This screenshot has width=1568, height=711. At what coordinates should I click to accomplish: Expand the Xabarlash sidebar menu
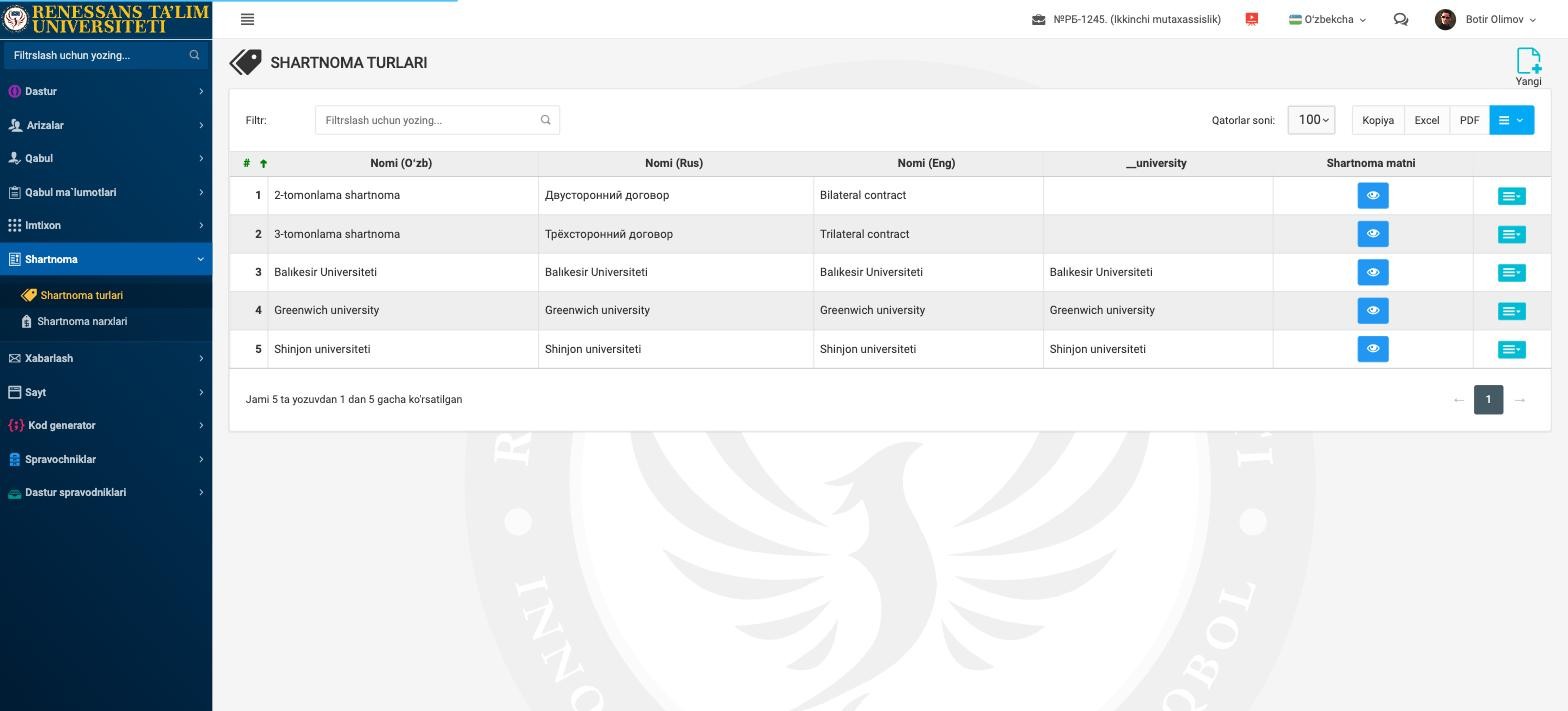pos(106,358)
